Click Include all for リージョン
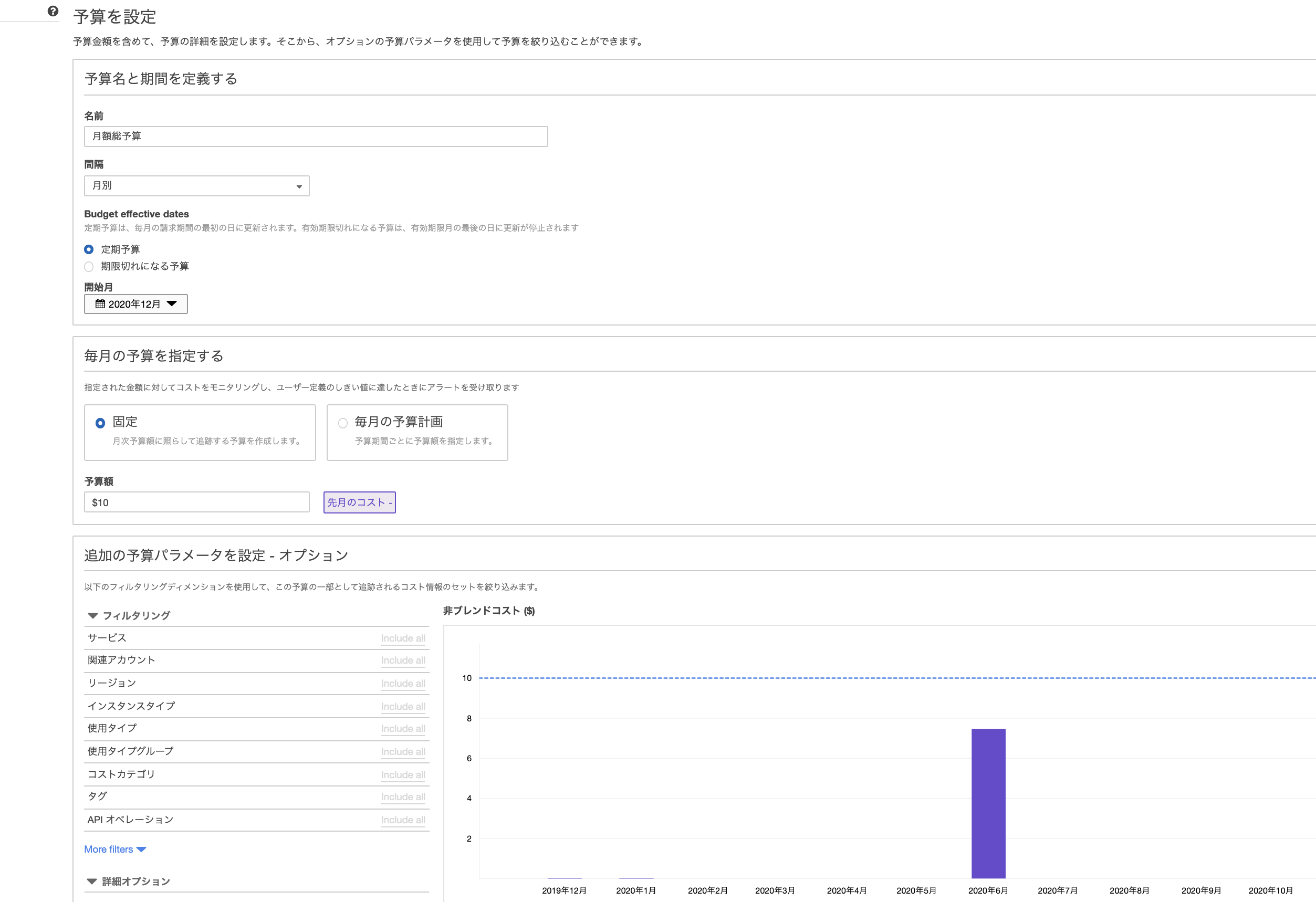The image size is (1316, 902). 403,684
